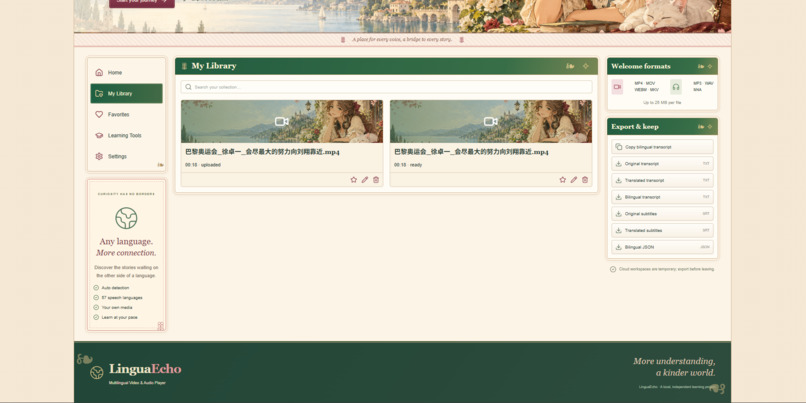Click the LinguaEcho logo in the footer
Viewport: 806px width, 403px height.
pyautogui.click(x=145, y=369)
